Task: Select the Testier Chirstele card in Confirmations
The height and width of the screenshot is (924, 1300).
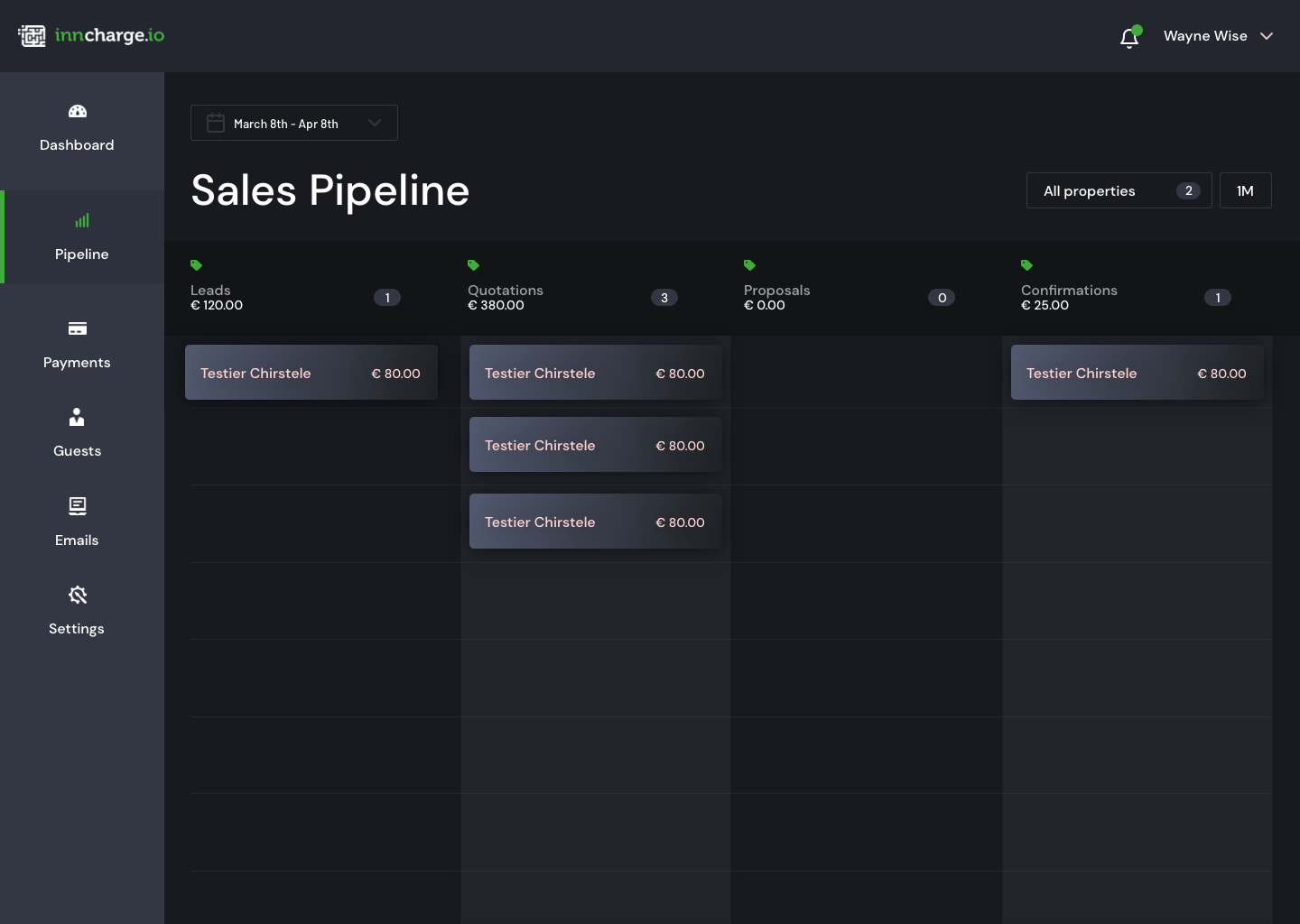Action: [1137, 373]
